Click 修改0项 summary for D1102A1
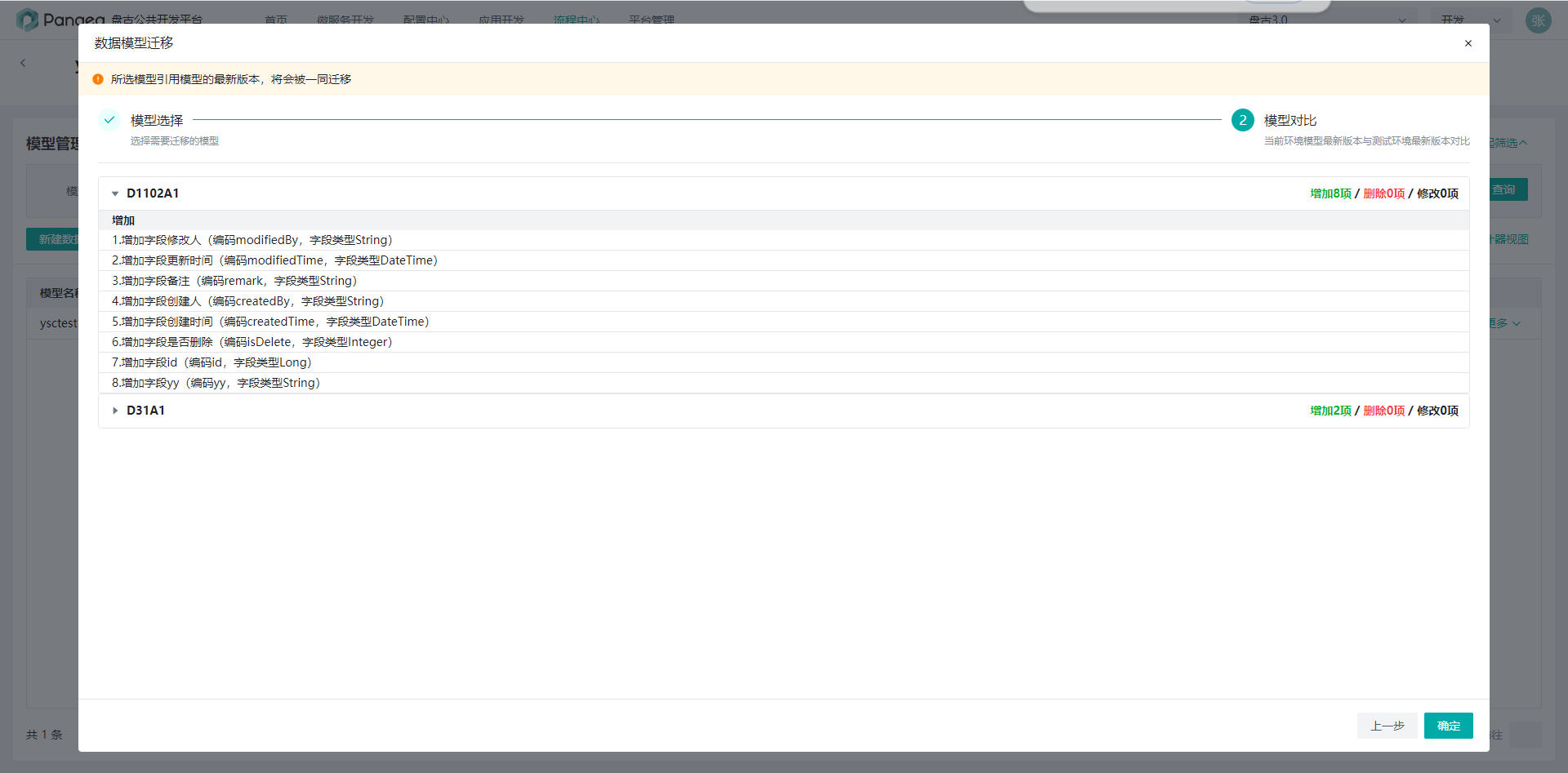 click(x=1438, y=193)
